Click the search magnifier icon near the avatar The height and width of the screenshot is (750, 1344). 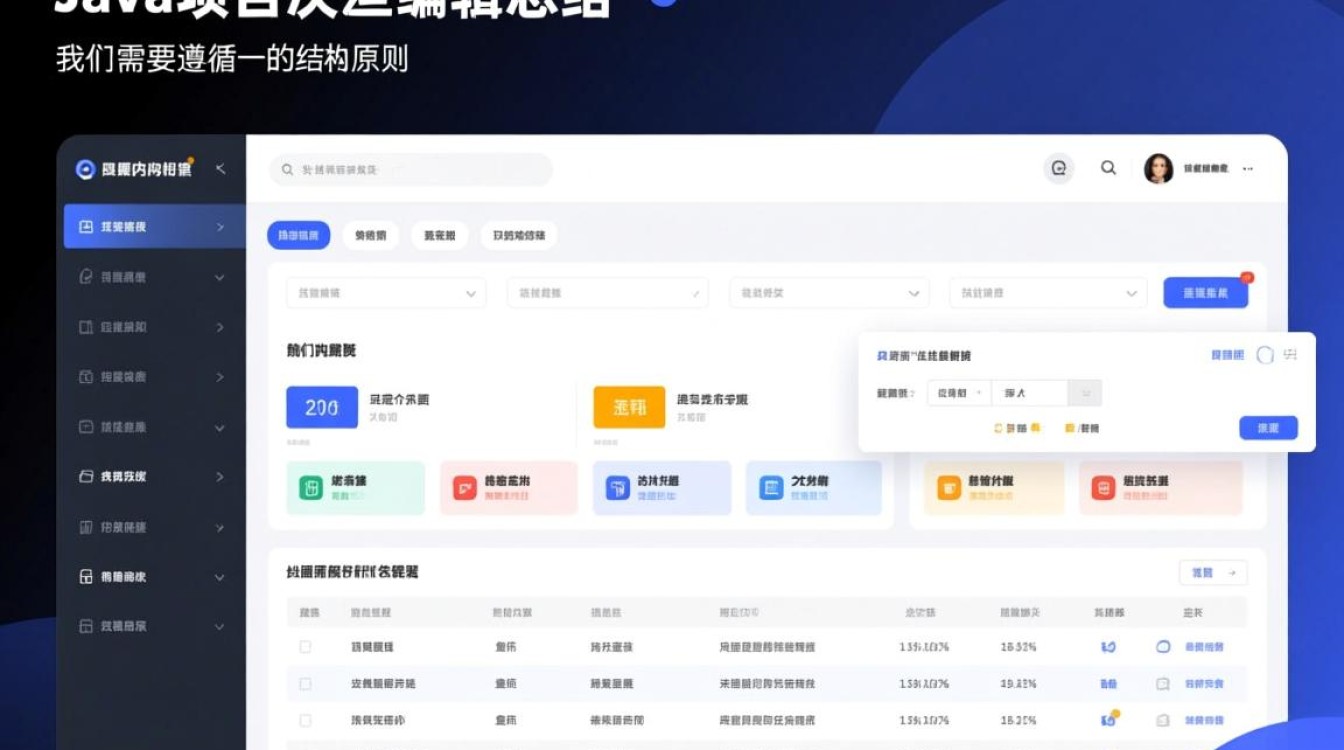pos(1108,168)
